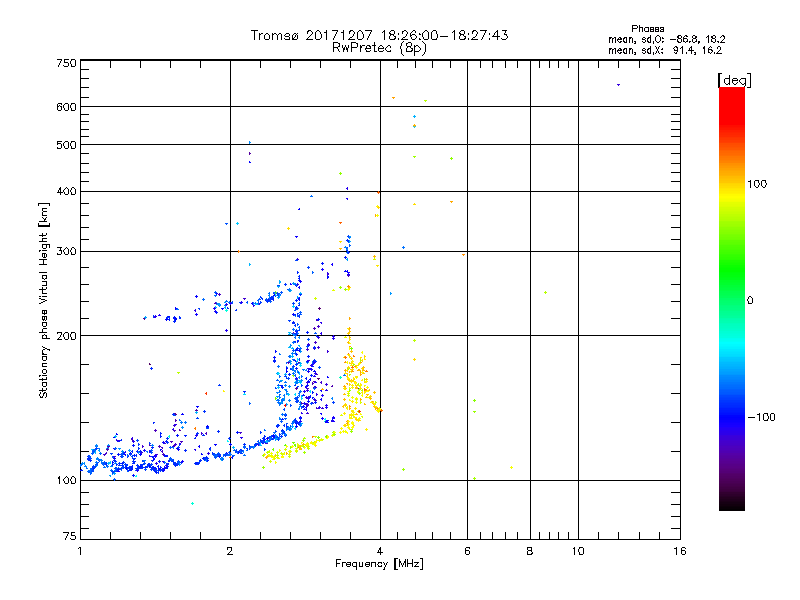Click the x-axis tick label "16"
Screen dimensions: 800x600
[x=680, y=551]
